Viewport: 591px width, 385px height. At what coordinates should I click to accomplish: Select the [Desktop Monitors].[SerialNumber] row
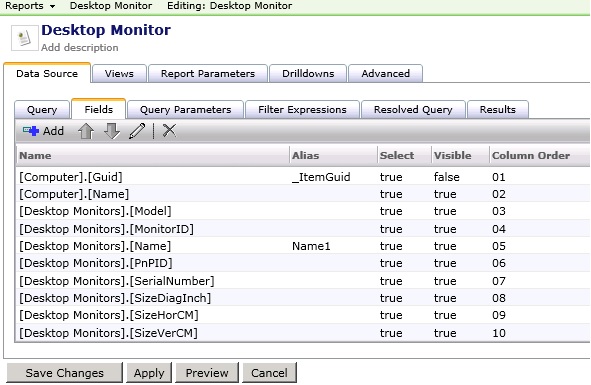303,281
